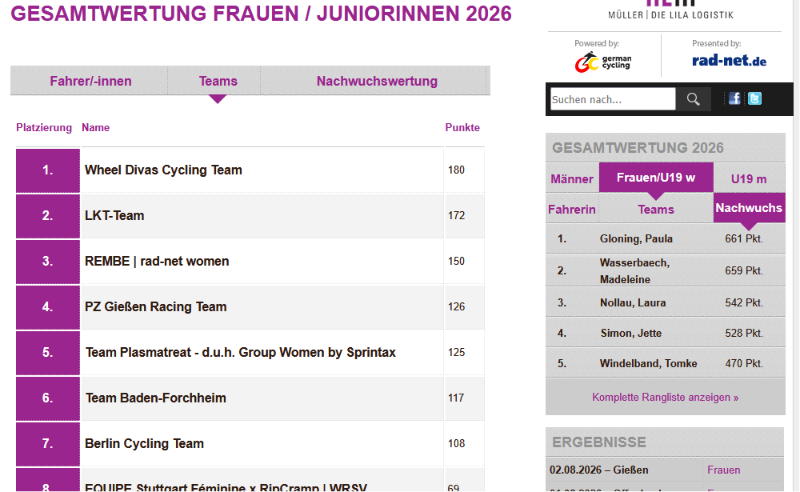The height and width of the screenshot is (492, 800).
Task: Click REMBE | rad-net women name
Action: (157, 261)
